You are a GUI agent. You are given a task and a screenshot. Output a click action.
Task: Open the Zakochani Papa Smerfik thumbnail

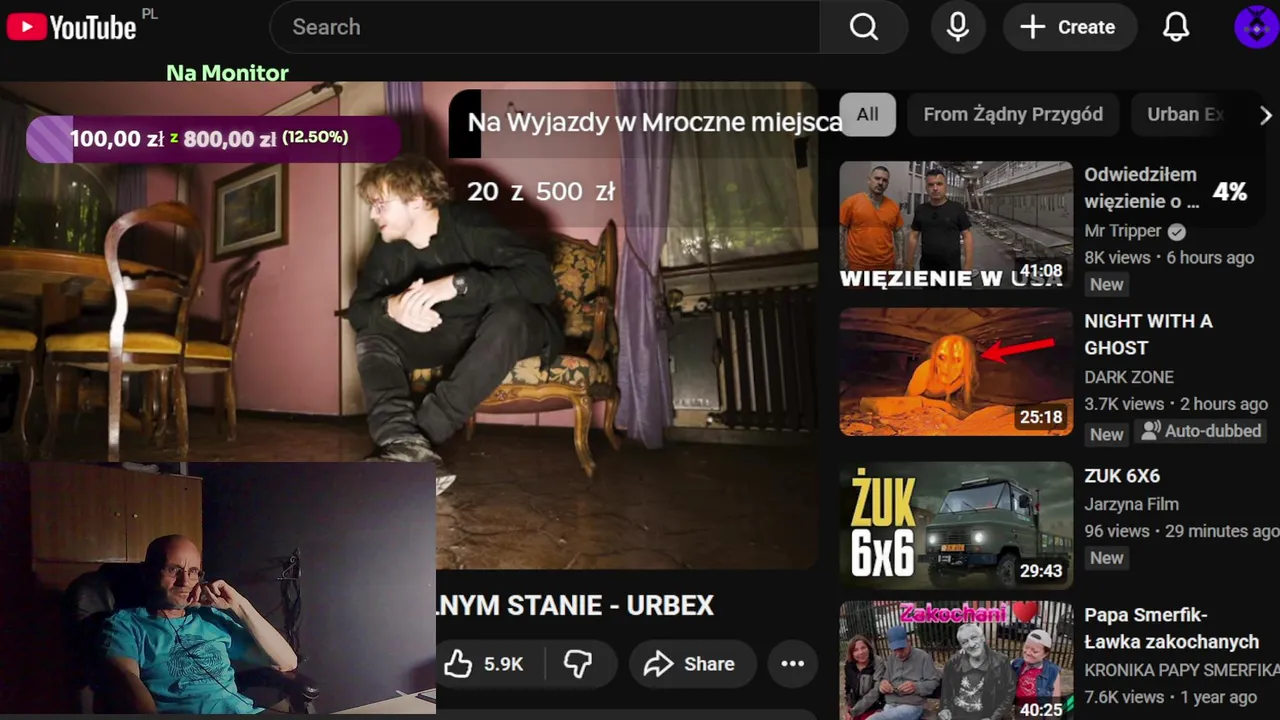click(956, 660)
